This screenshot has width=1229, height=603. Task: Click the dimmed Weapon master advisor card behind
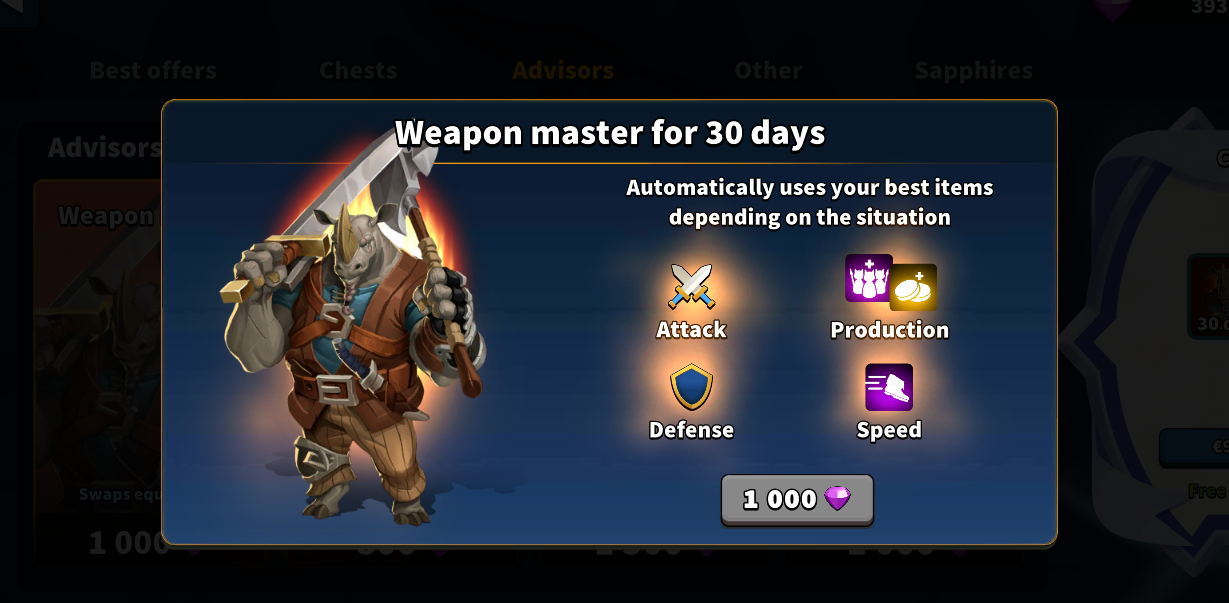98,370
